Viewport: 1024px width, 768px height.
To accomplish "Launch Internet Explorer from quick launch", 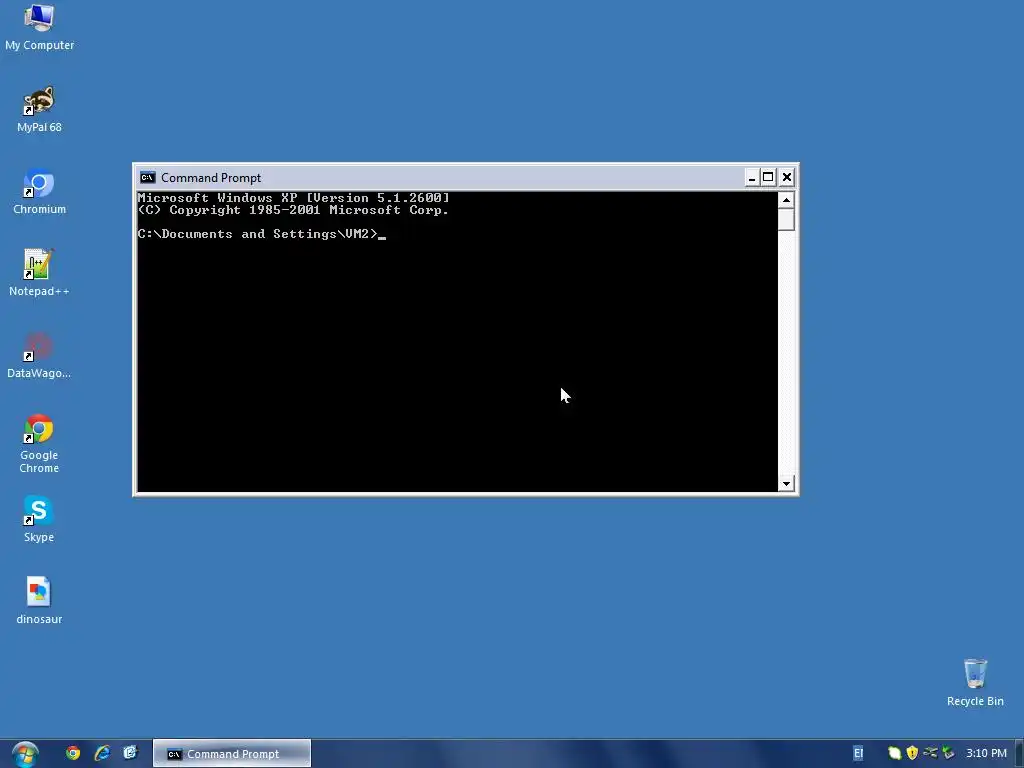I will pos(102,753).
